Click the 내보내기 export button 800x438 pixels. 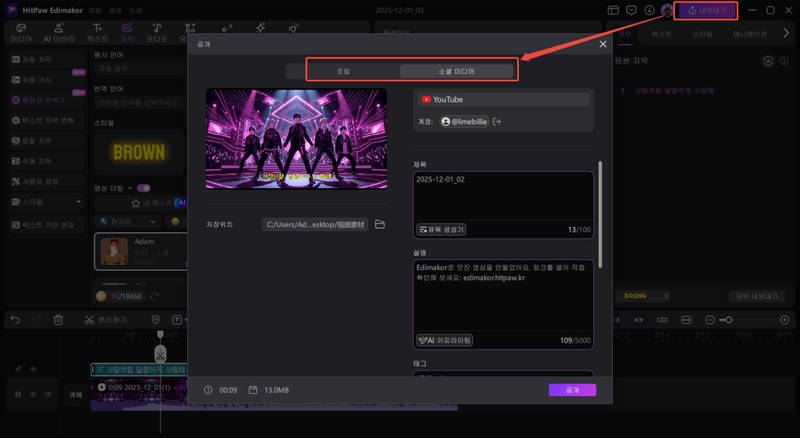(x=707, y=10)
